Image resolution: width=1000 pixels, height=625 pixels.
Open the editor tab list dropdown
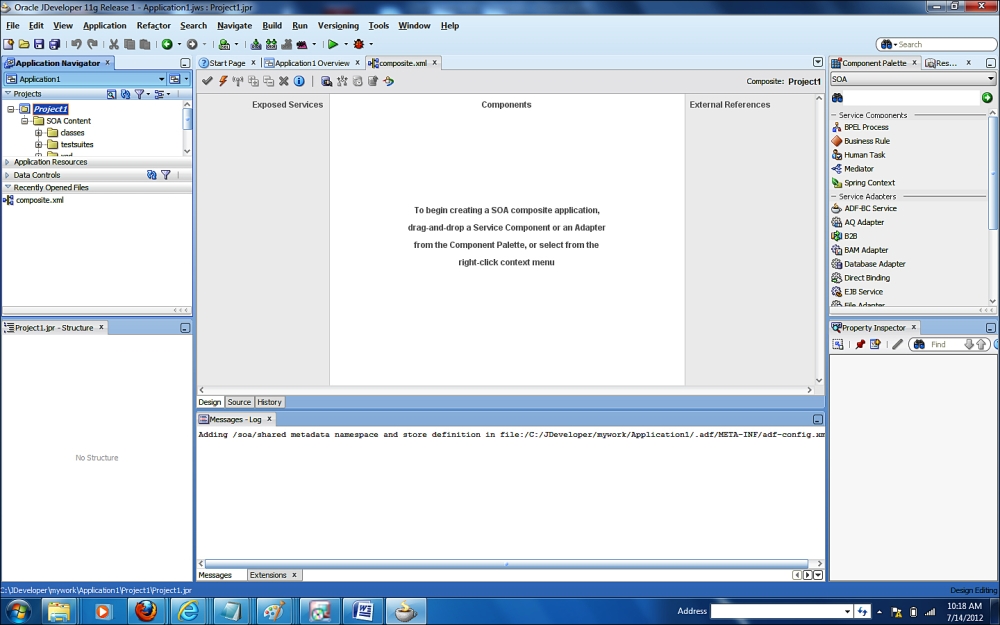[x=818, y=62]
